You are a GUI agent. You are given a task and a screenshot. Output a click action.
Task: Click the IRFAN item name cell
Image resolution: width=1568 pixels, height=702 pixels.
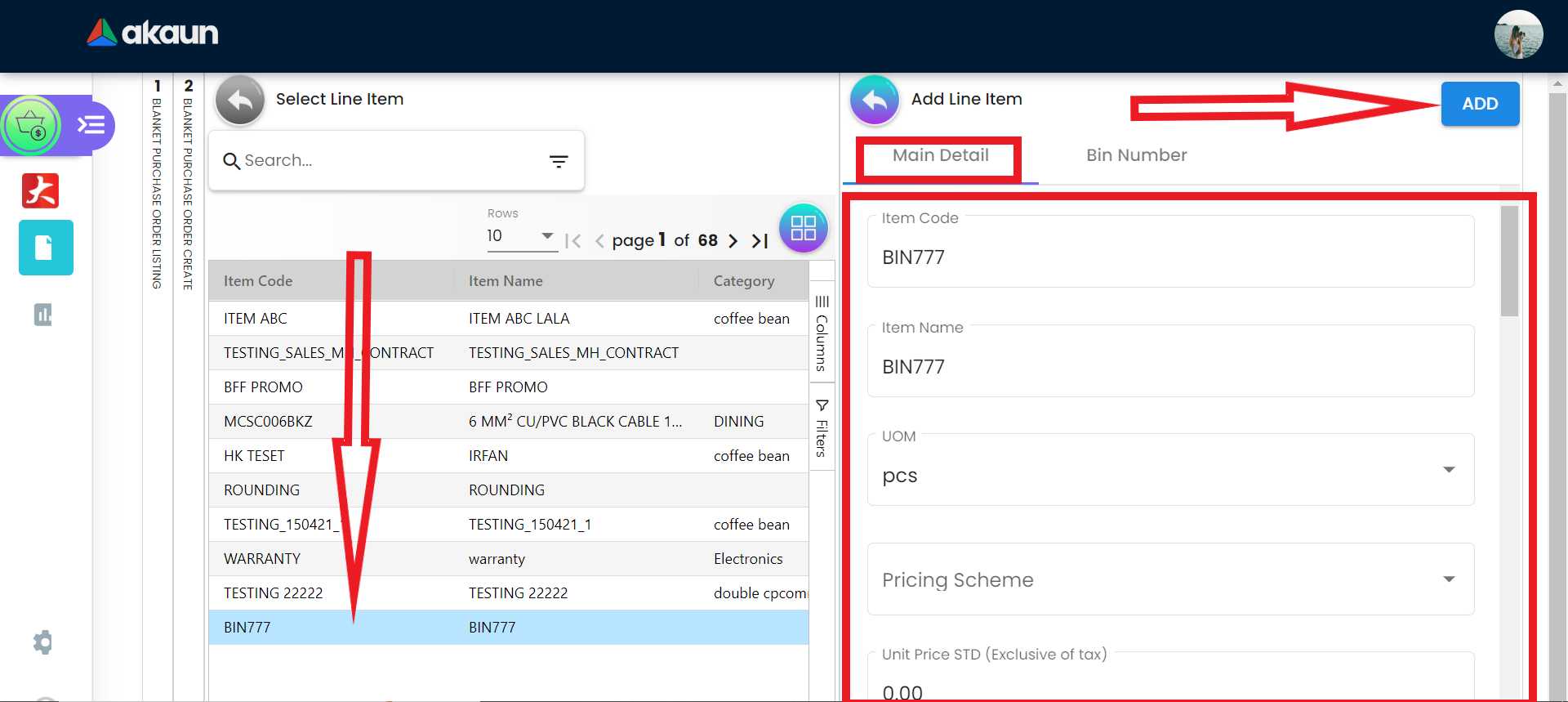488,456
